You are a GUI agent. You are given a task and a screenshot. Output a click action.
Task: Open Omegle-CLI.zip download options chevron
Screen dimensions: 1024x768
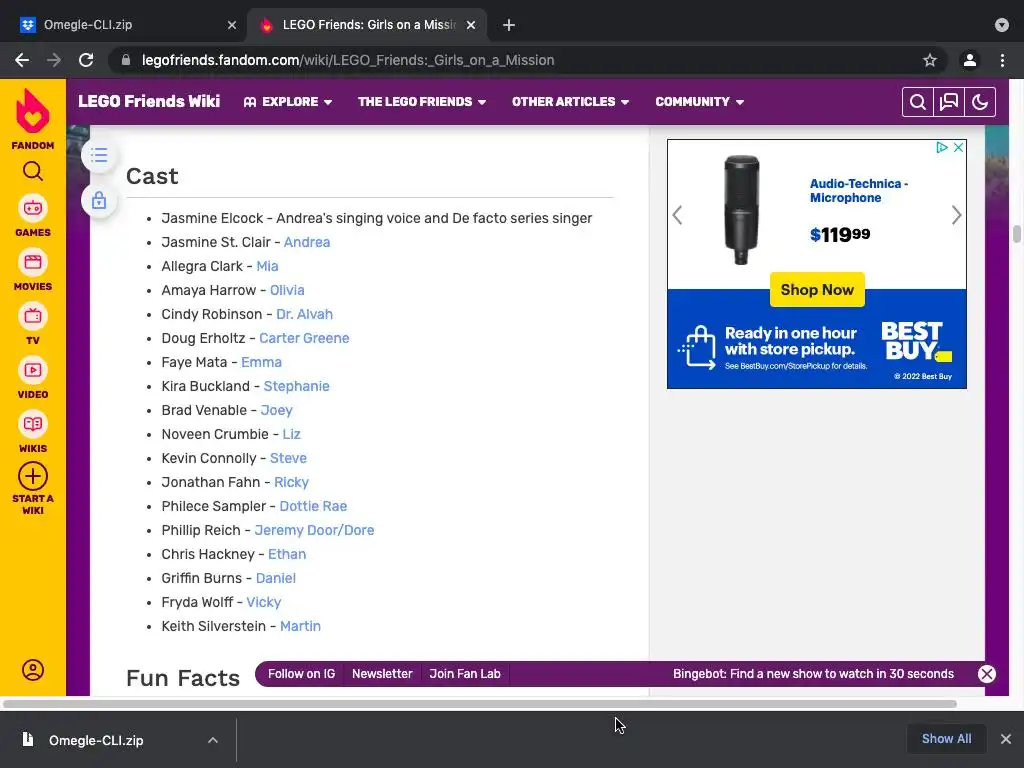(213, 740)
